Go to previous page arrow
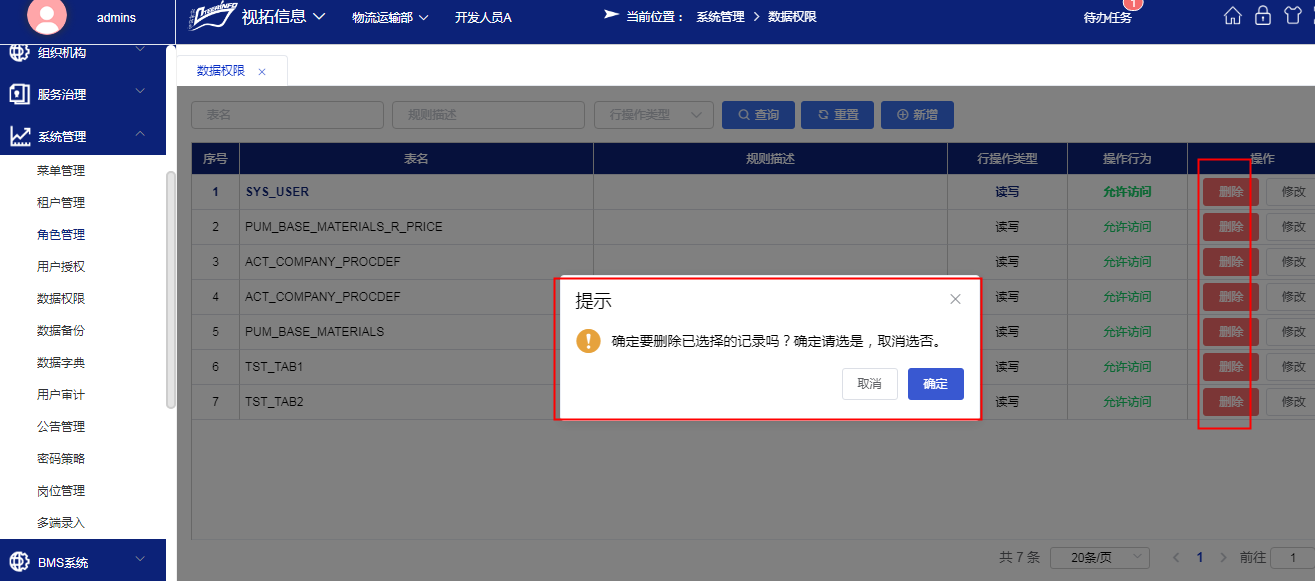The image size is (1315, 581). point(1176,557)
